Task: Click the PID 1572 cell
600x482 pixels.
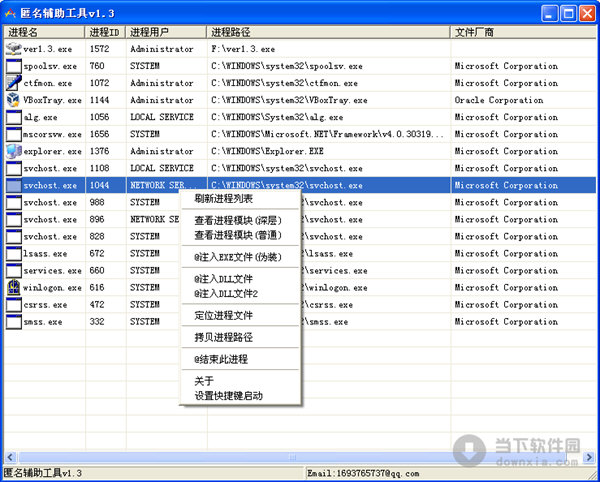Action: point(99,49)
